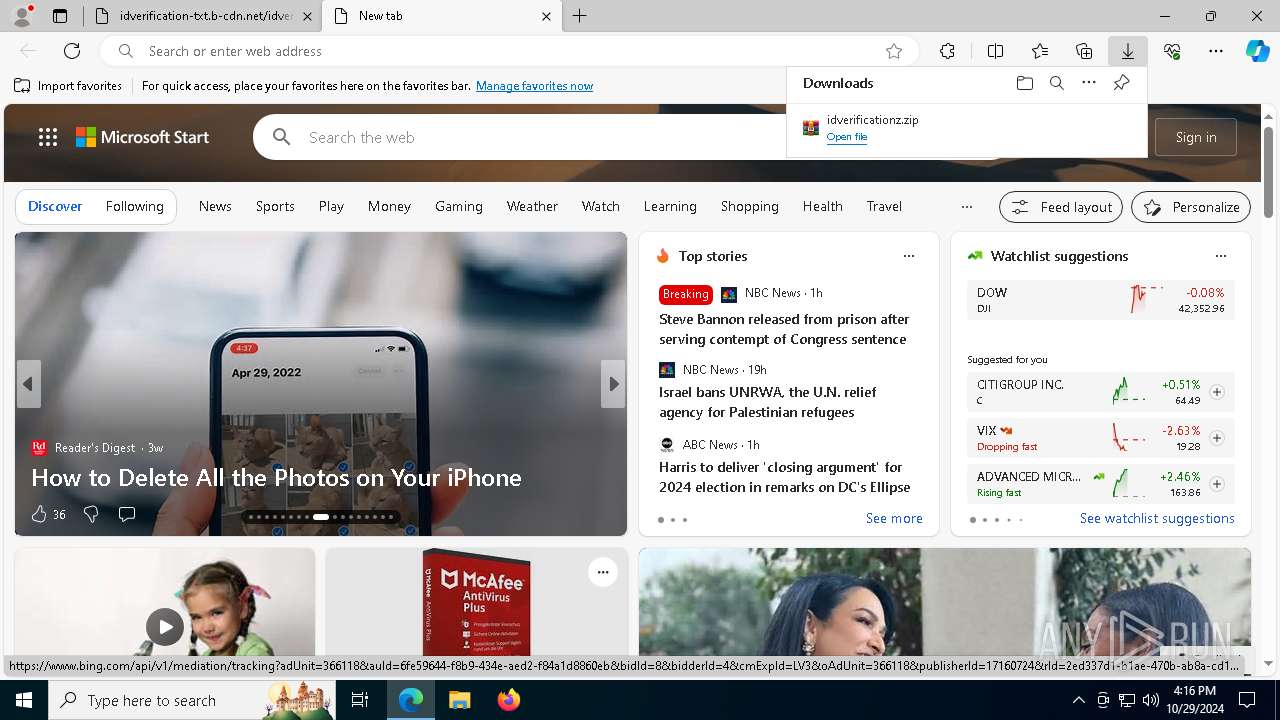Add this page to favorites star icon
The width and height of the screenshot is (1280, 720).
click(x=894, y=51)
